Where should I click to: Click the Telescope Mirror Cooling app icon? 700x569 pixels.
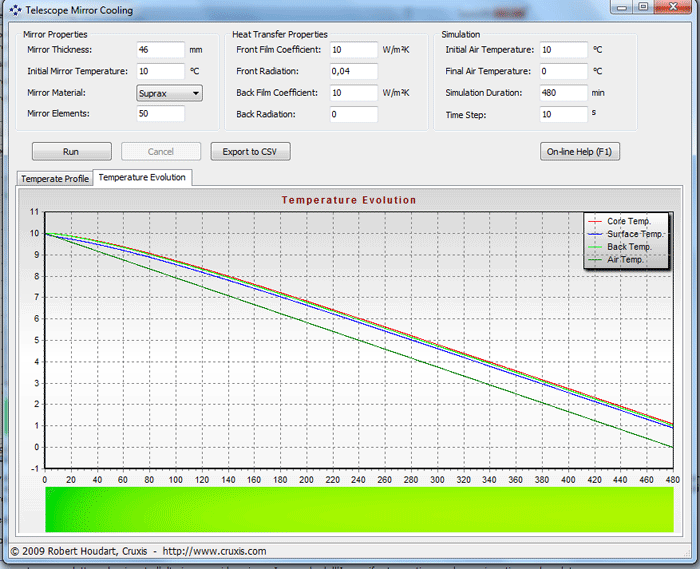pos(15,10)
